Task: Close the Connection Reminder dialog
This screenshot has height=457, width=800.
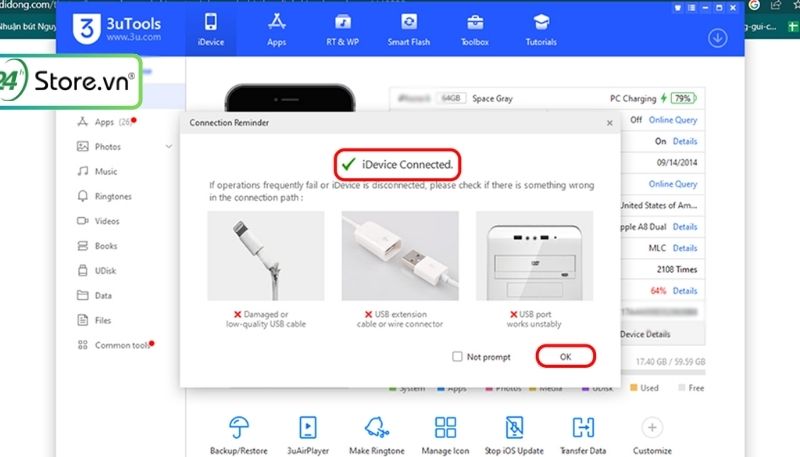Action: point(610,123)
